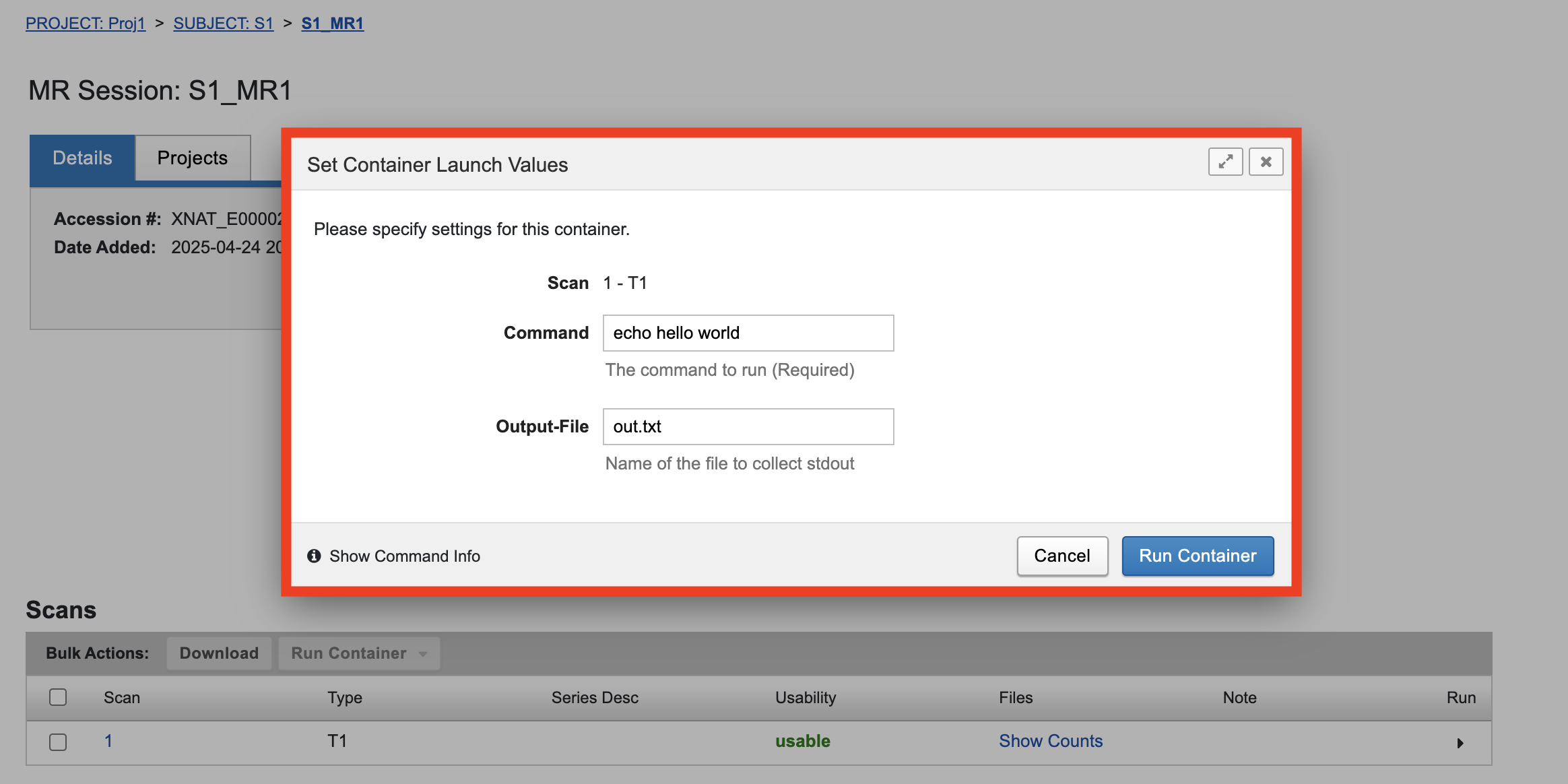This screenshot has height=784, width=1568.
Task: Open the S1_MR1 breadcrumb link
Action: 332,24
